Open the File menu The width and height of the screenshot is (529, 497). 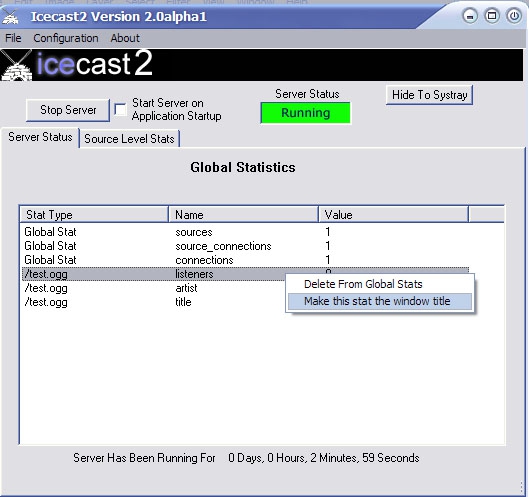point(13,38)
